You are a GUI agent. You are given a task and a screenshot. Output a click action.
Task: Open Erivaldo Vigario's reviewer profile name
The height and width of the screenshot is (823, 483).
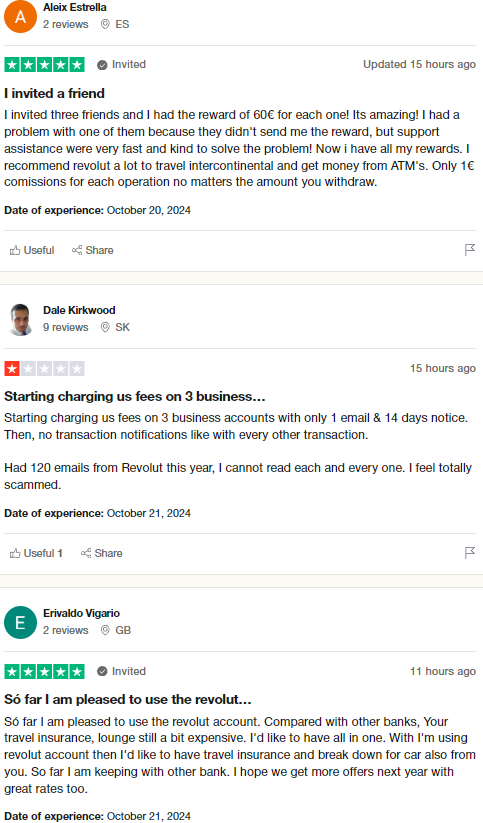pyautogui.click(x=81, y=613)
